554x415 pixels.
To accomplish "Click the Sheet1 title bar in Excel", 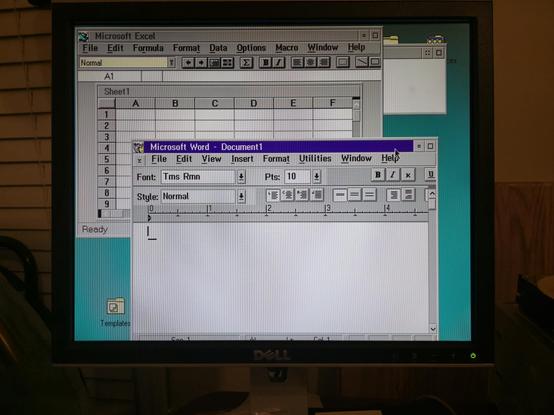I will pos(230,91).
